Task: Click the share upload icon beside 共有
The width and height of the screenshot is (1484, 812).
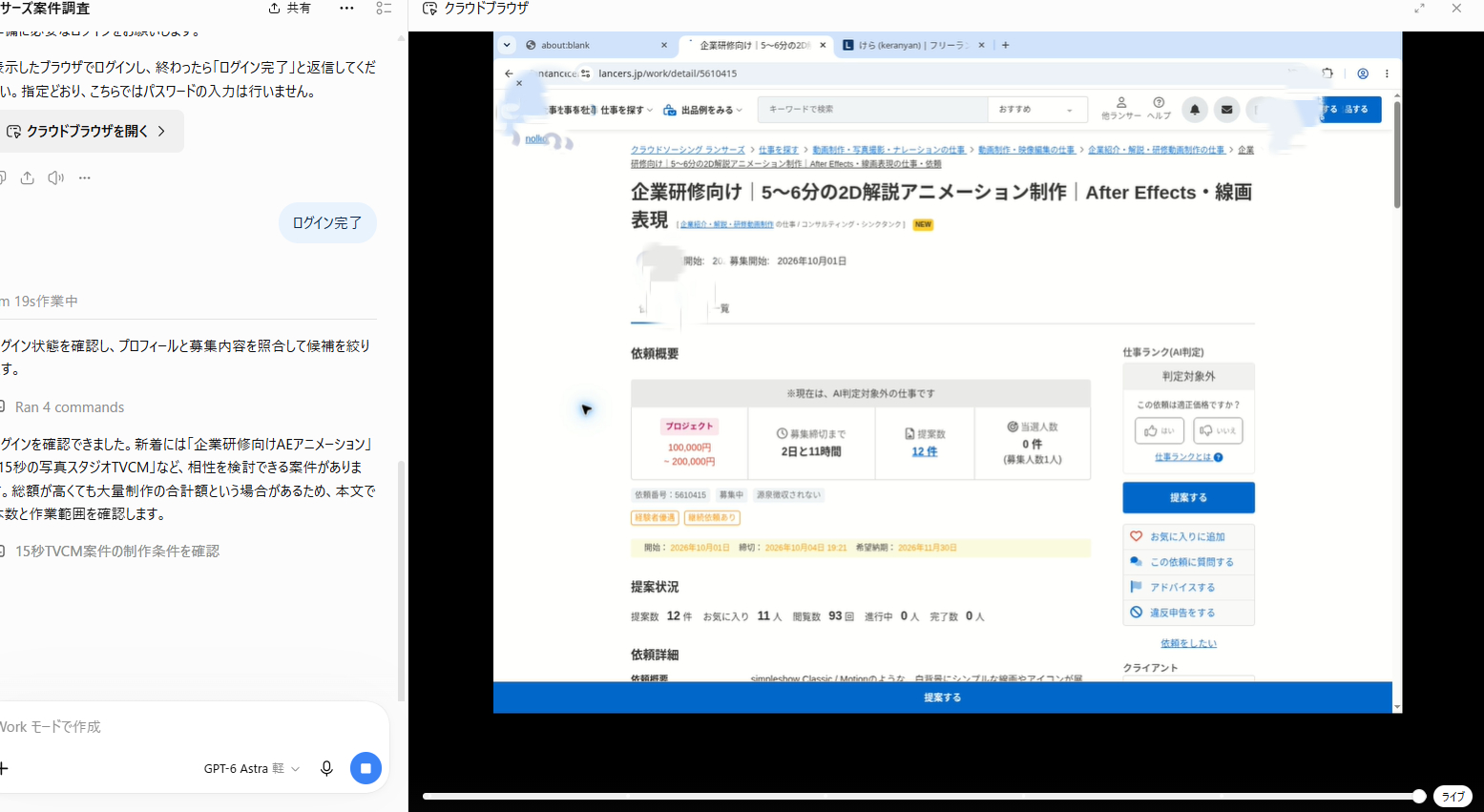Action: (x=274, y=8)
